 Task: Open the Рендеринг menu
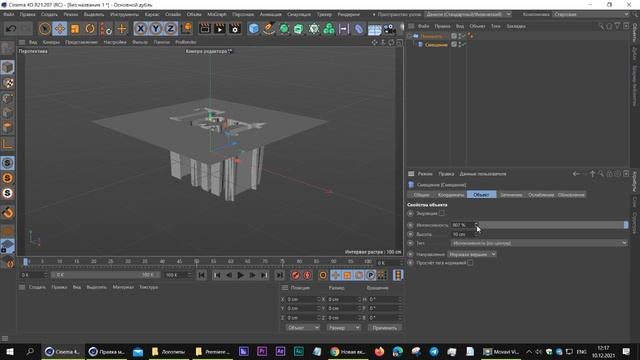coord(348,14)
